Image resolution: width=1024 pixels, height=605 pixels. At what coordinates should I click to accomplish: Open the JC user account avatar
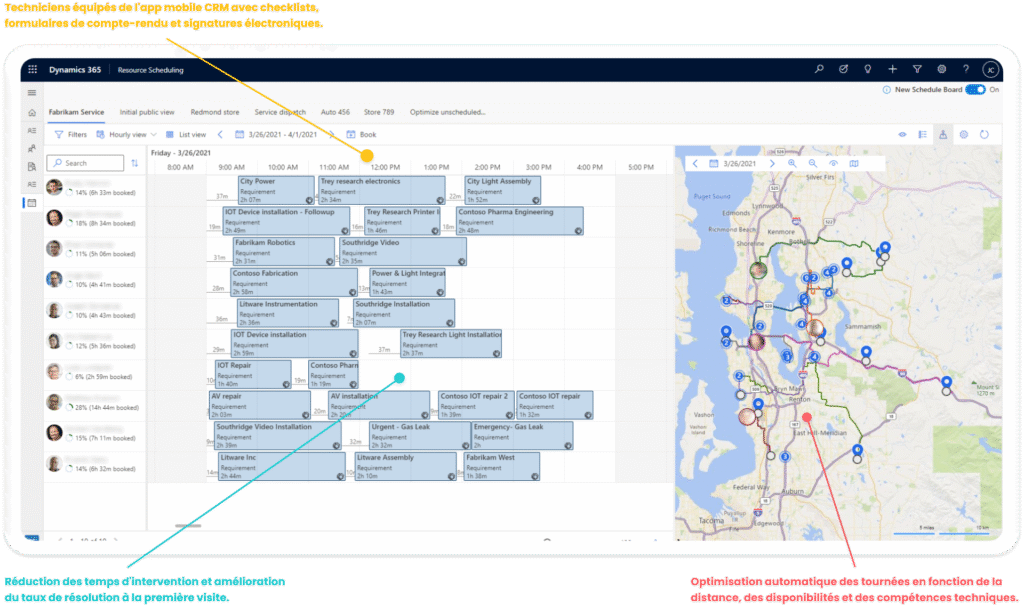(991, 69)
